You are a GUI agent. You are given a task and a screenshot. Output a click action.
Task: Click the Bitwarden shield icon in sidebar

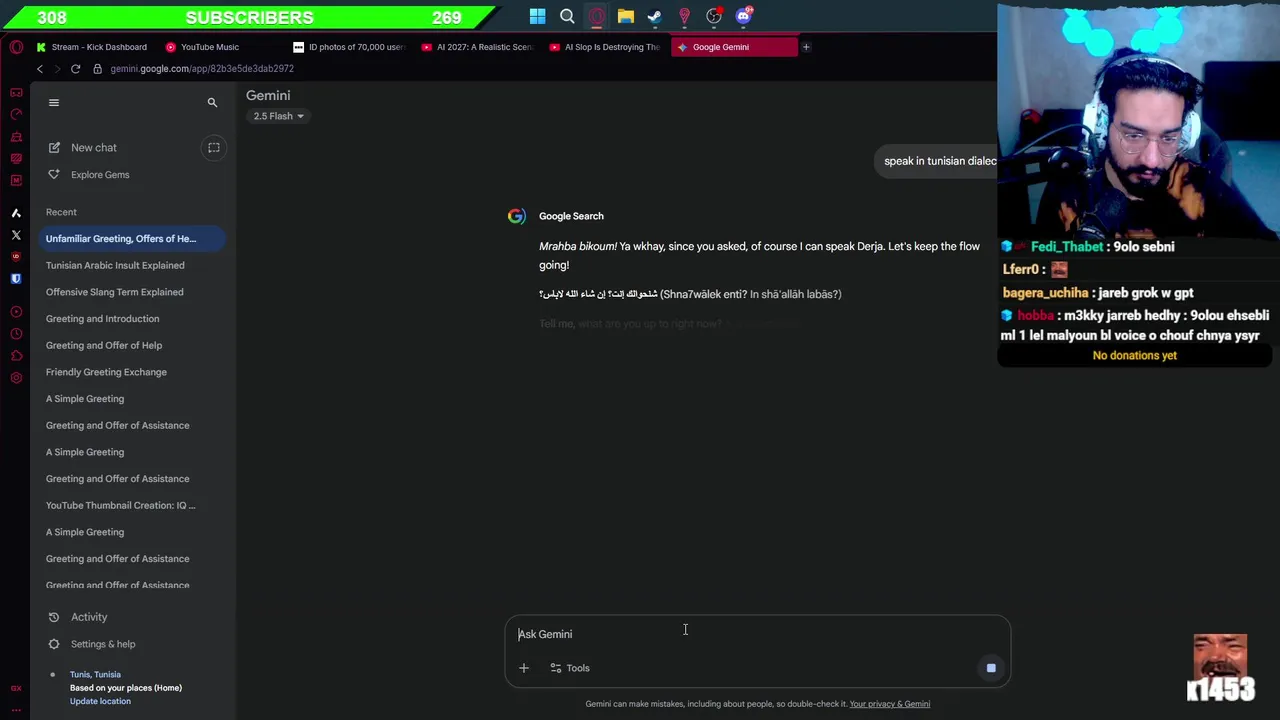coord(16,279)
